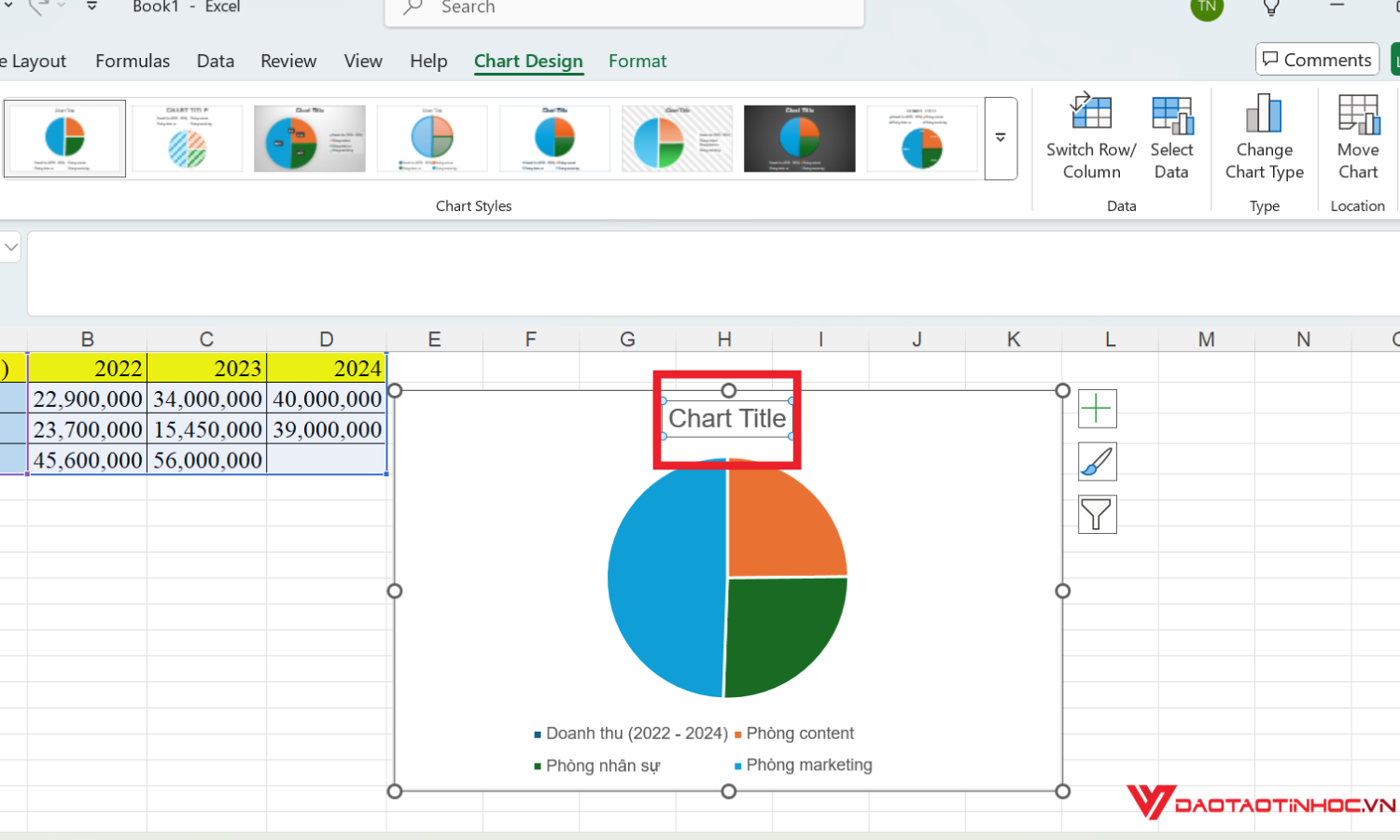
Task: Expand the Name Box dropdown arrow
Action: pos(11,247)
